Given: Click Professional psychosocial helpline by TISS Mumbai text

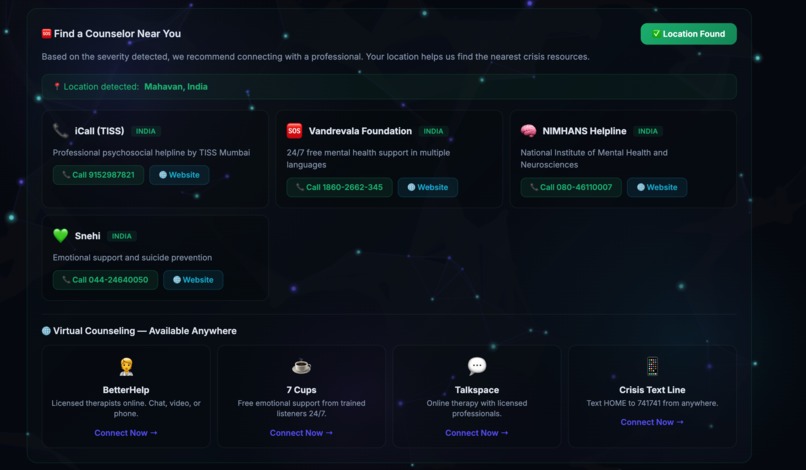Looking at the screenshot, I should click(x=151, y=153).
